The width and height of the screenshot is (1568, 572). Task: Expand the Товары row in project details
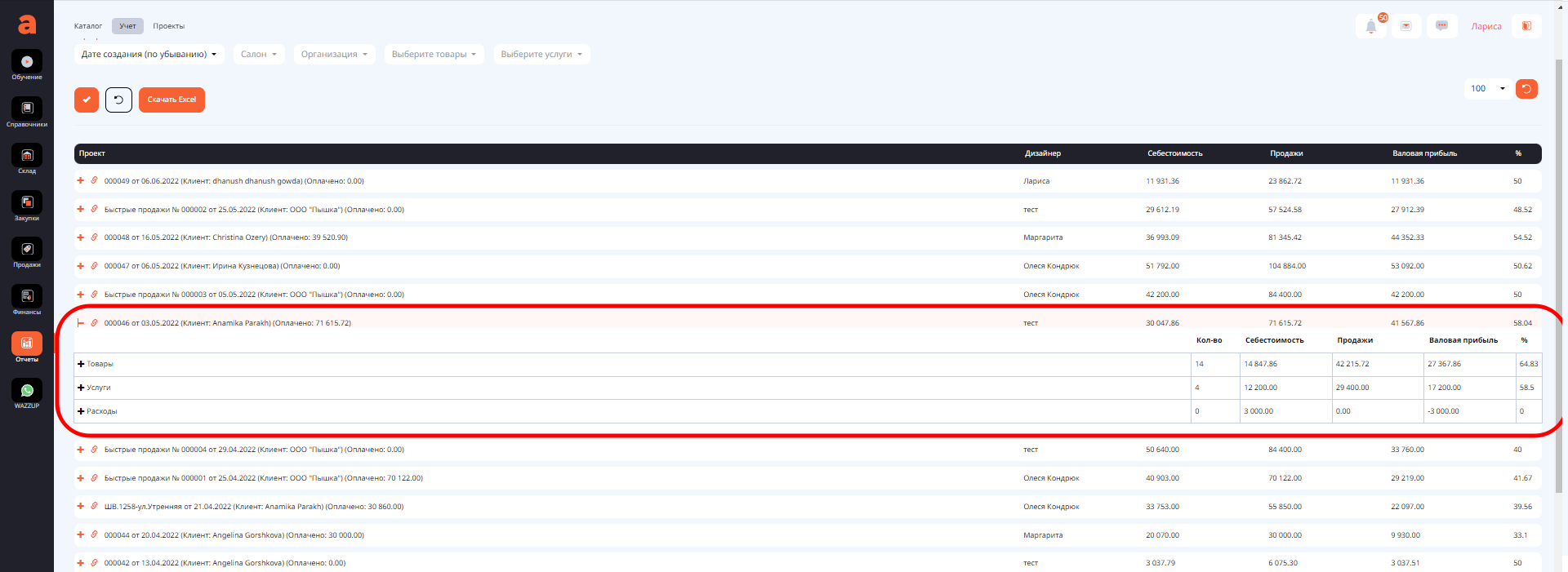81,364
